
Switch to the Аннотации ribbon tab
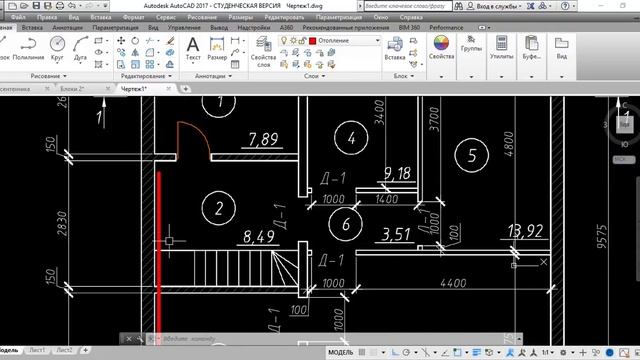pyautogui.click(x=67, y=27)
